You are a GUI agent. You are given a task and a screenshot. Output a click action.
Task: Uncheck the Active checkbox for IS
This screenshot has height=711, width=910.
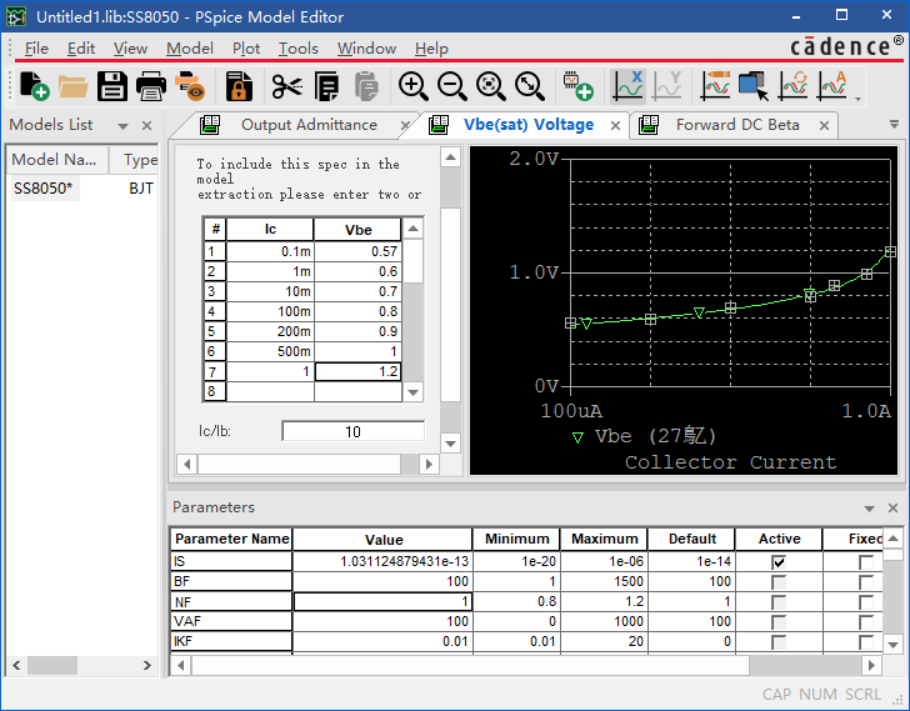coord(779,562)
